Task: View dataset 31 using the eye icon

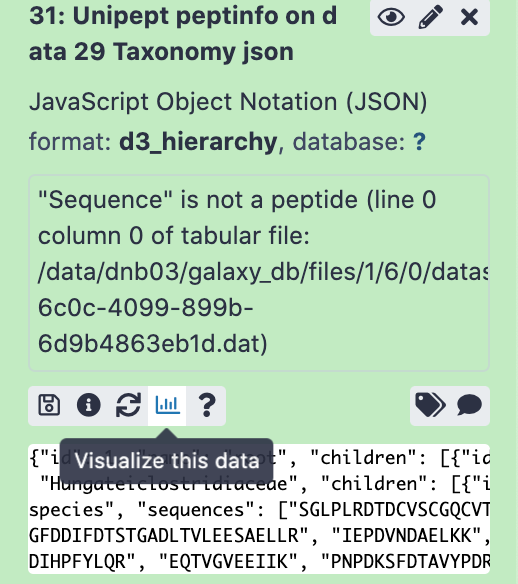Action: pyautogui.click(x=391, y=17)
